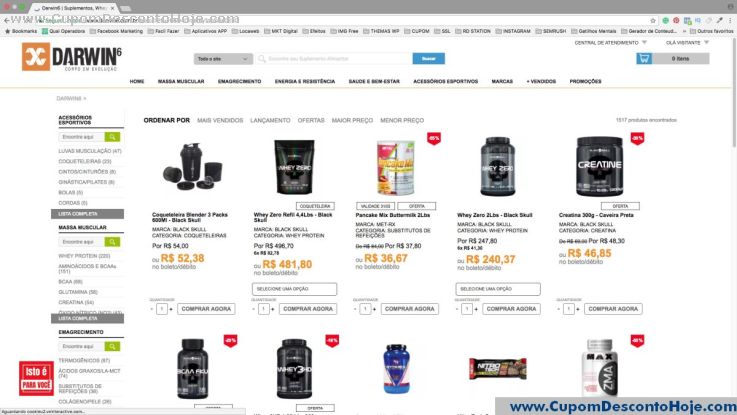Increase quantity for Coqueteleira Blender with plus
Viewport: 737px width, 415px height.
pyautogui.click(x=171, y=309)
